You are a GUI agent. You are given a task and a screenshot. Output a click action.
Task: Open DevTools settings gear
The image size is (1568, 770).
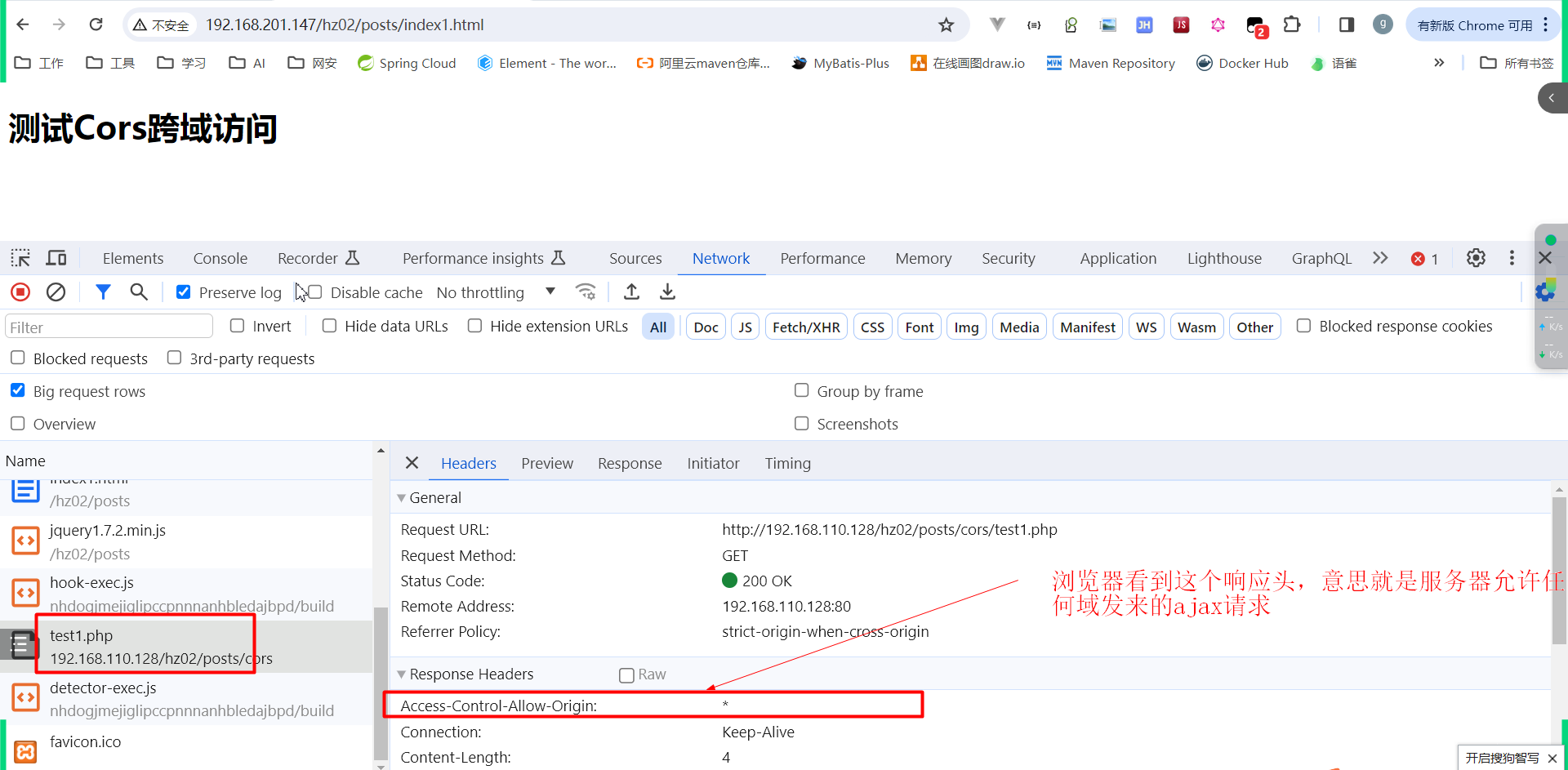(x=1476, y=258)
